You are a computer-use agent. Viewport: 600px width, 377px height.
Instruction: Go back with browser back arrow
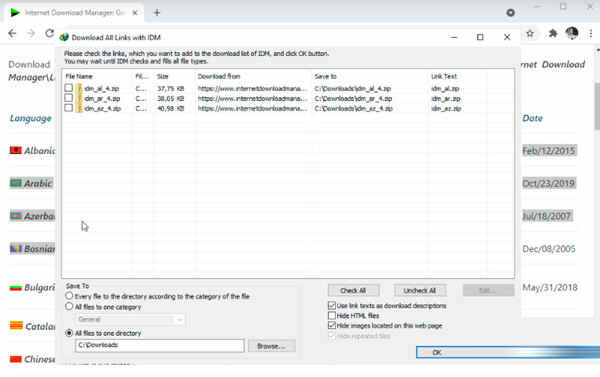(12, 34)
